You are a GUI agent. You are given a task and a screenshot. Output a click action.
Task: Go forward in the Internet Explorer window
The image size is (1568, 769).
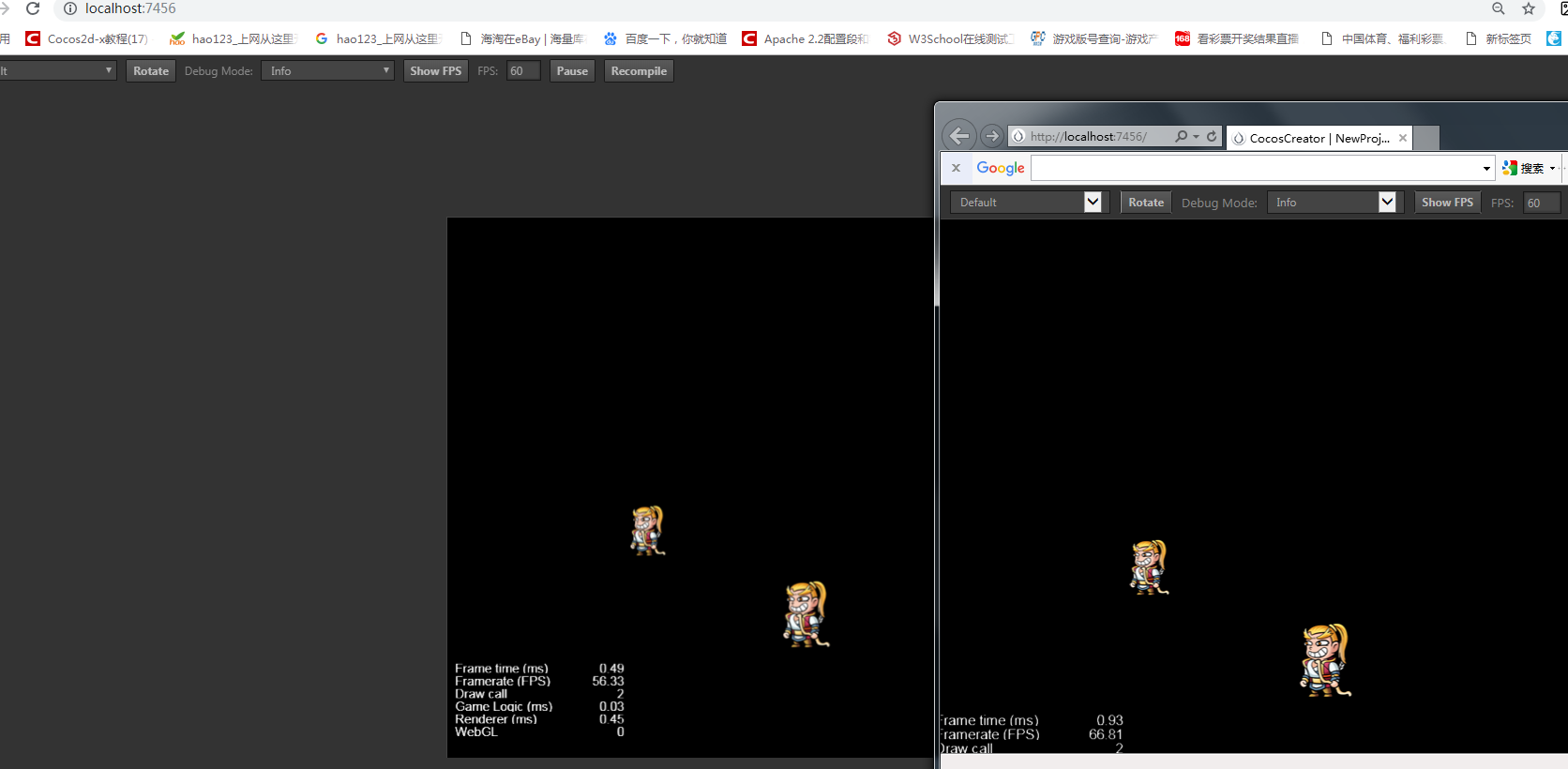pos(991,136)
